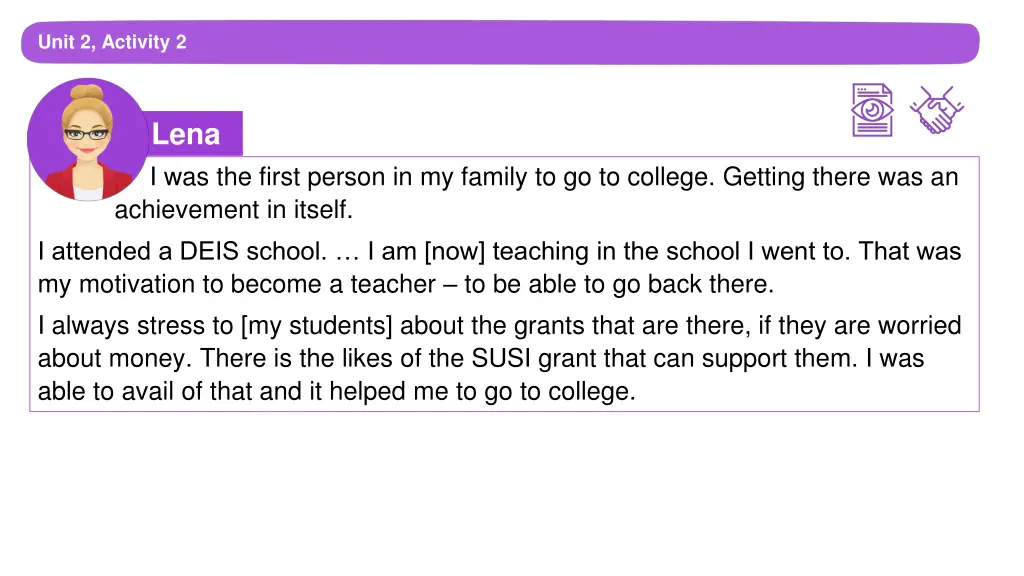
Task: Click the paragraph beginning 'I attended a DEIS school'
Action: [x=499, y=268]
